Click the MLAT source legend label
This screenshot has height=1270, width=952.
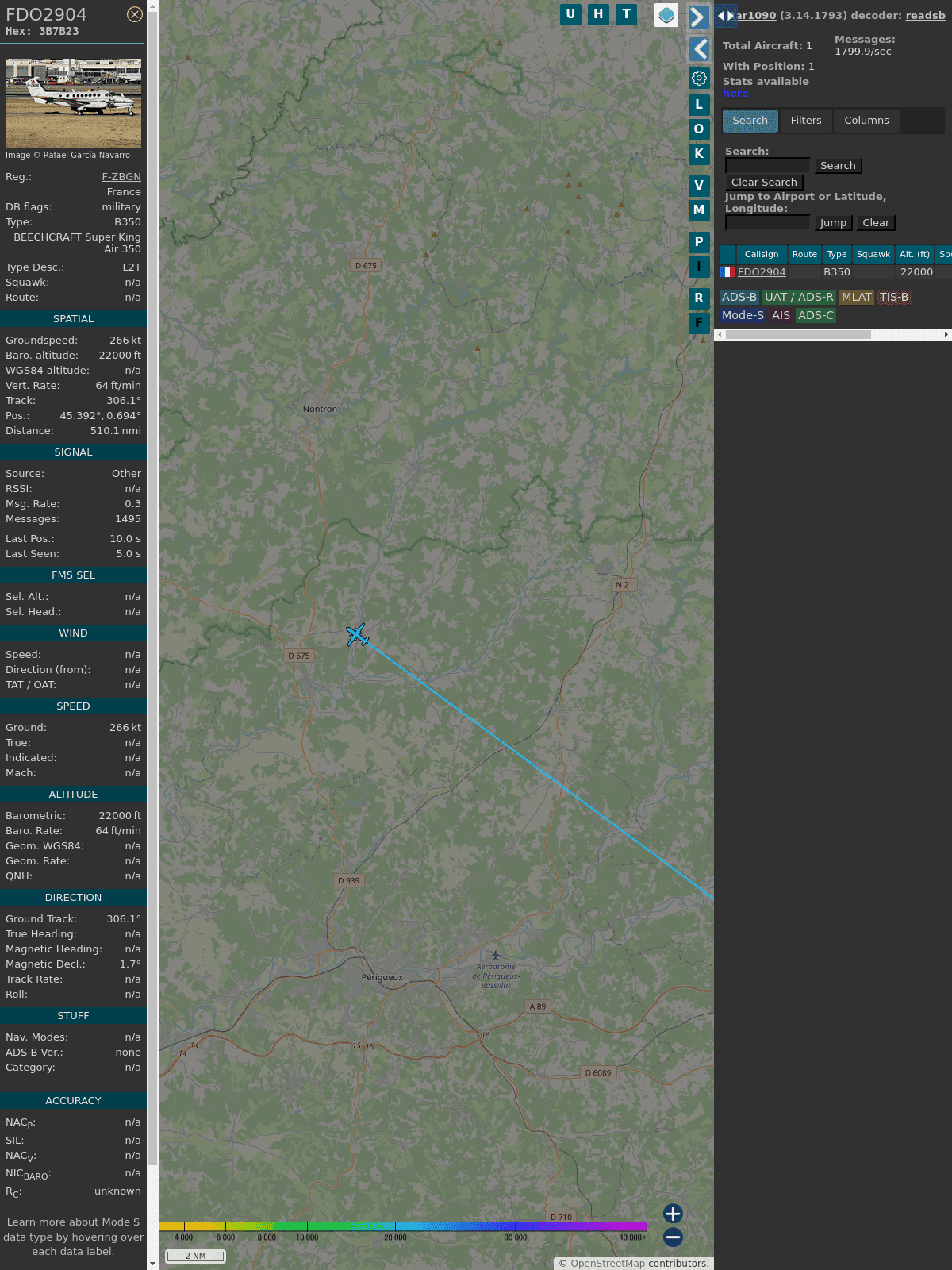tap(856, 297)
